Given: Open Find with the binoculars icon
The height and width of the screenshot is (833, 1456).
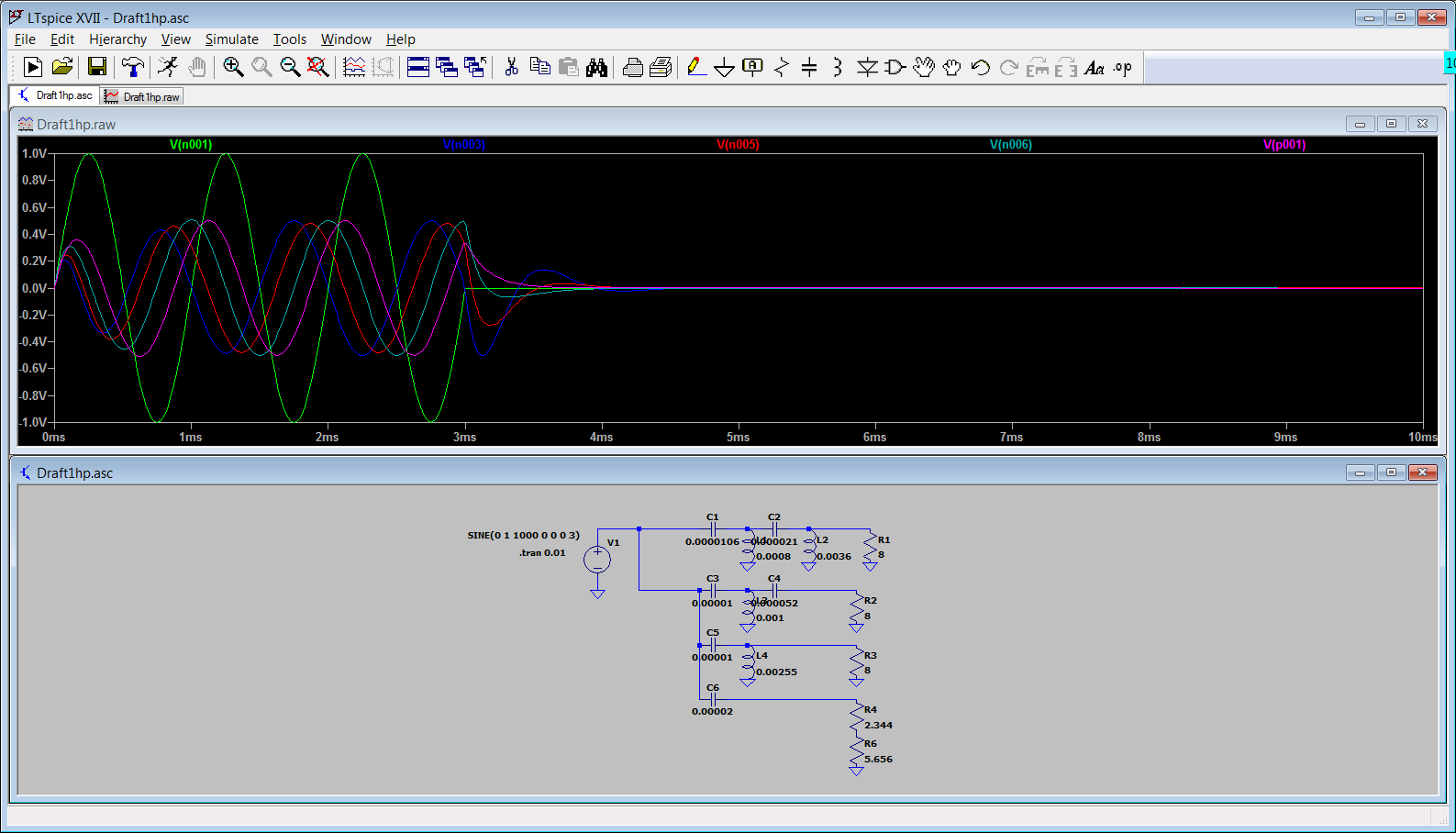Looking at the screenshot, I should (x=597, y=67).
